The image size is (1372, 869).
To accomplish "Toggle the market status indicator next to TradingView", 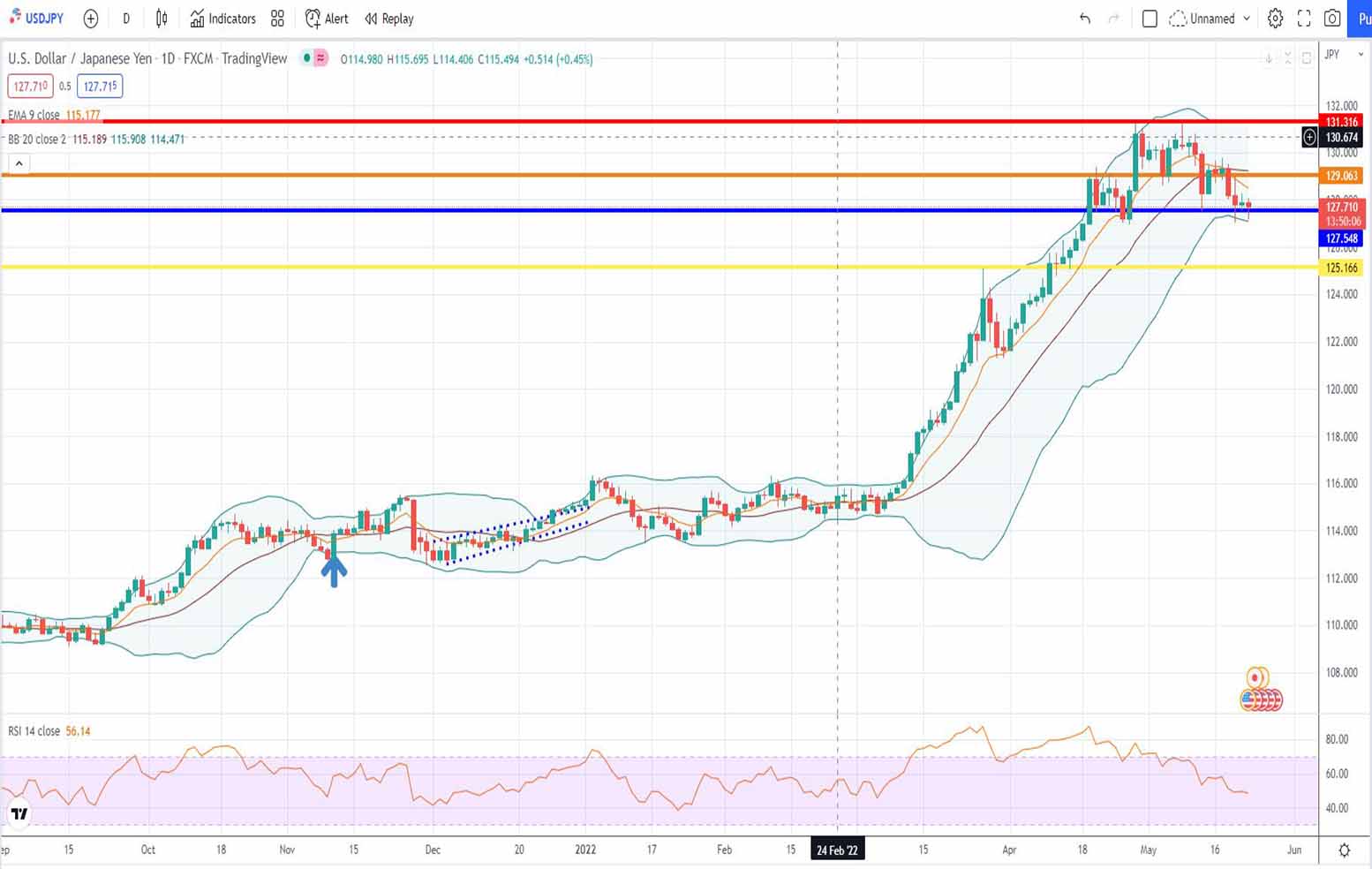I will 313,58.
